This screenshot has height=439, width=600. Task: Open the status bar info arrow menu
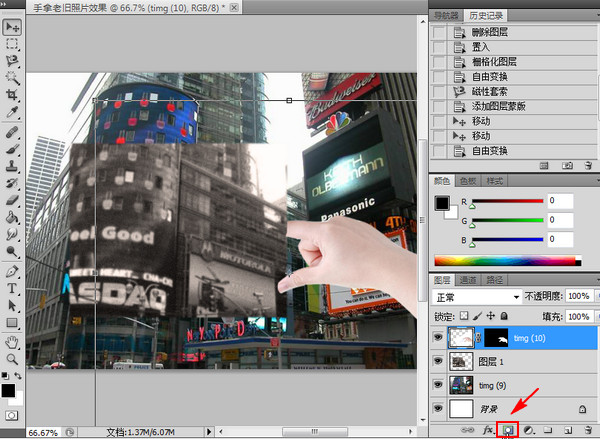point(209,432)
